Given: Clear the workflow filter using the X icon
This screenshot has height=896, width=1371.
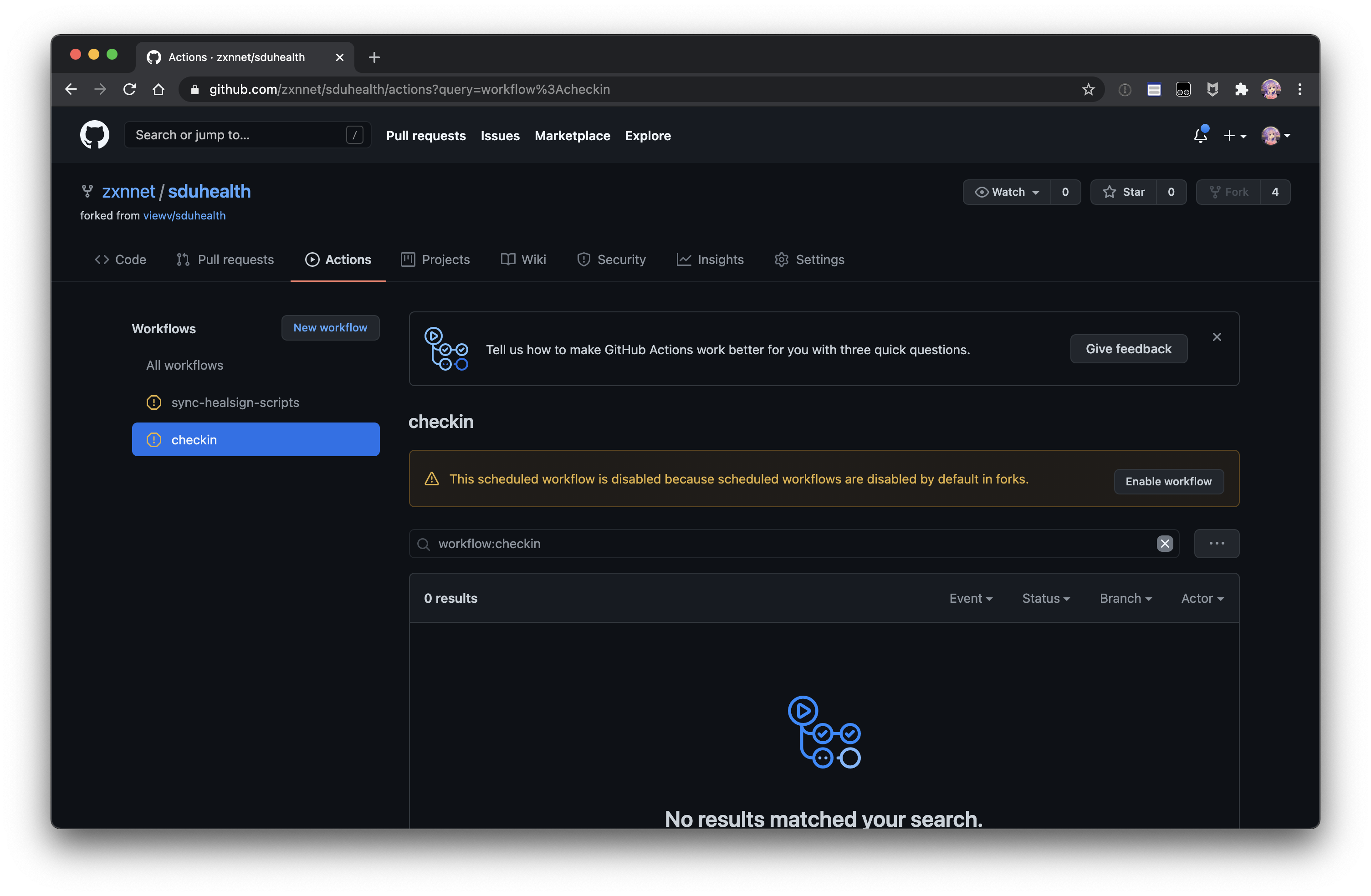Looking at the screenshot, I should point(1165,543).
